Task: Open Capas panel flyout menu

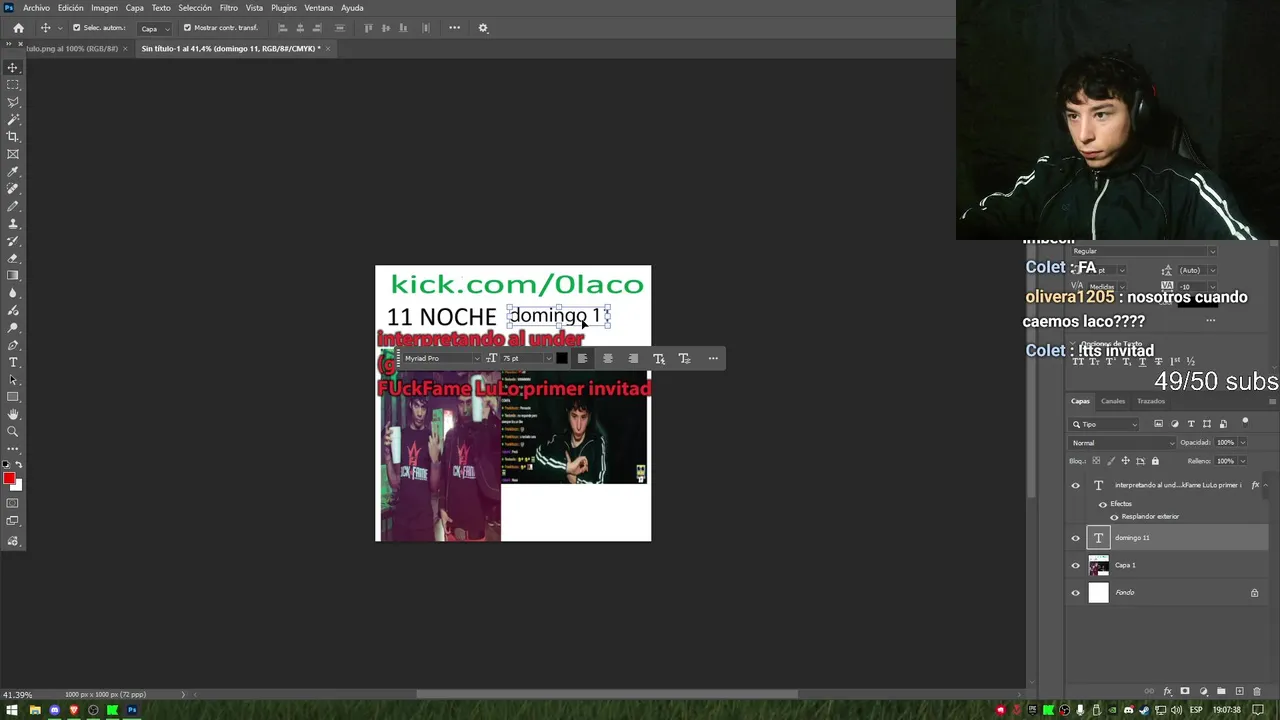Action: [x=1272, y=401]
